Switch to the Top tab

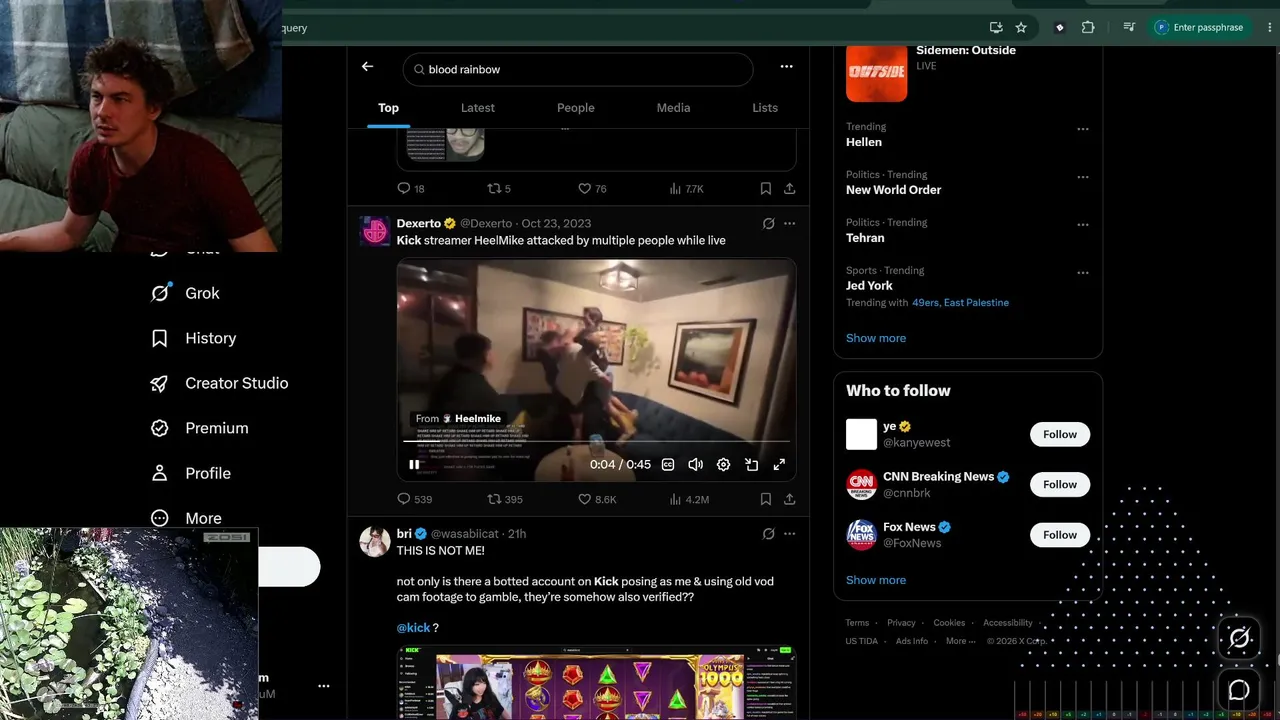point(388,108)
